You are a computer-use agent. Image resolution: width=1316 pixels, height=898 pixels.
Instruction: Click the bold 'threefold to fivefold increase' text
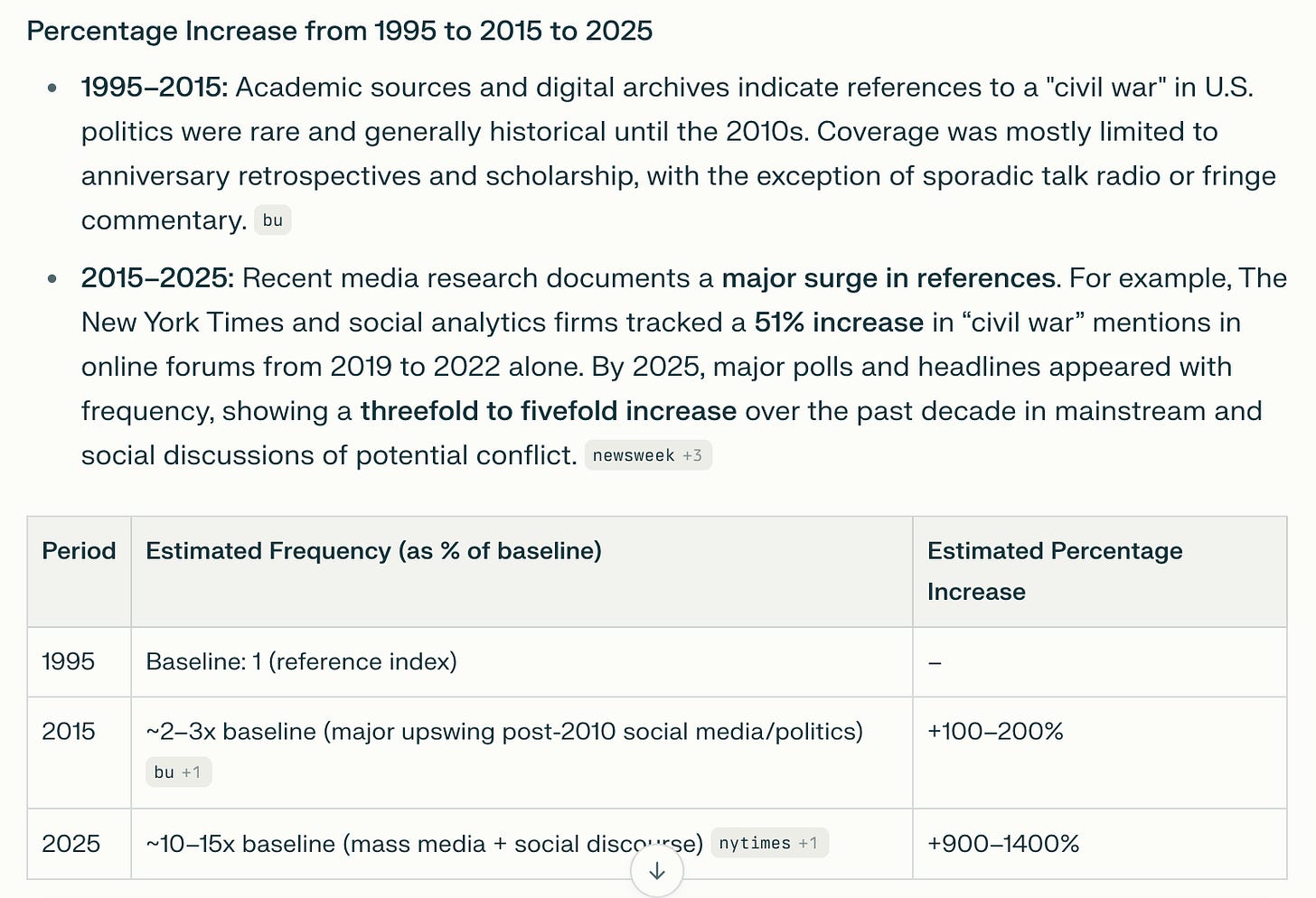click(549, 411)
